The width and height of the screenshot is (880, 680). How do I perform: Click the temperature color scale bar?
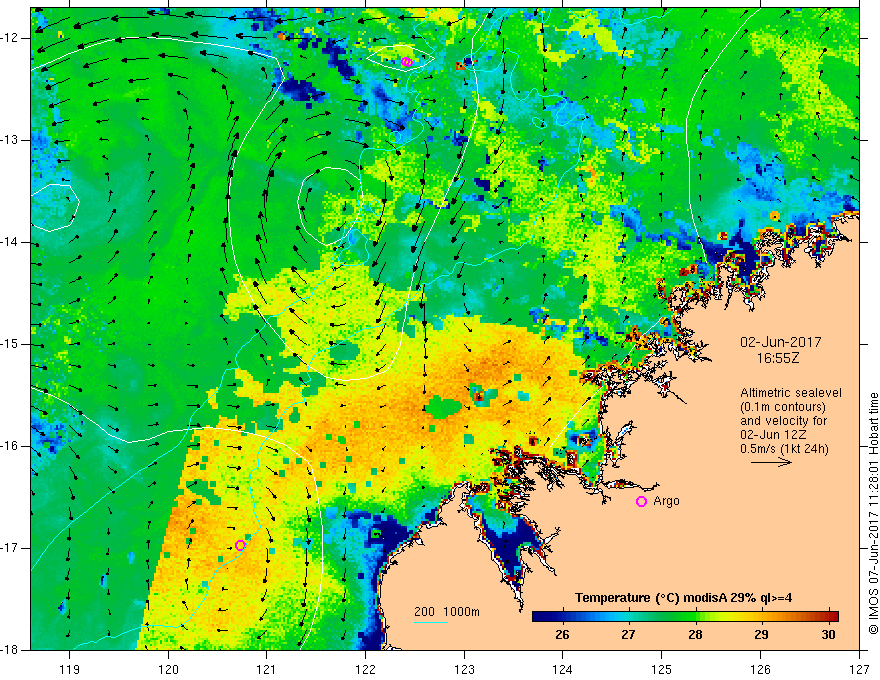[x=685, y=617]
